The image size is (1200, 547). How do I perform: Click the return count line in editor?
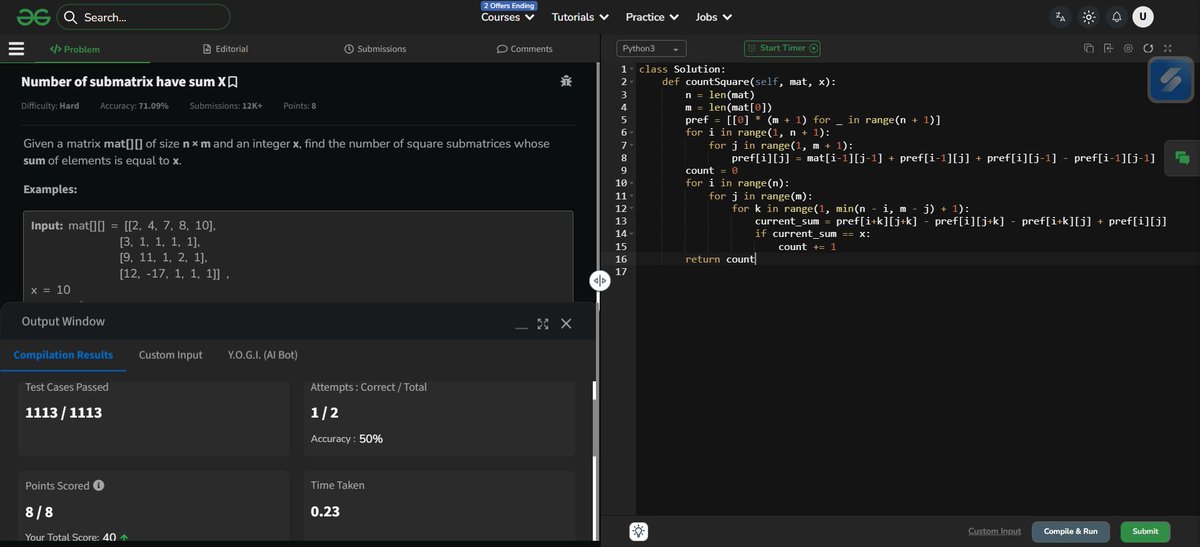(720, 259)
